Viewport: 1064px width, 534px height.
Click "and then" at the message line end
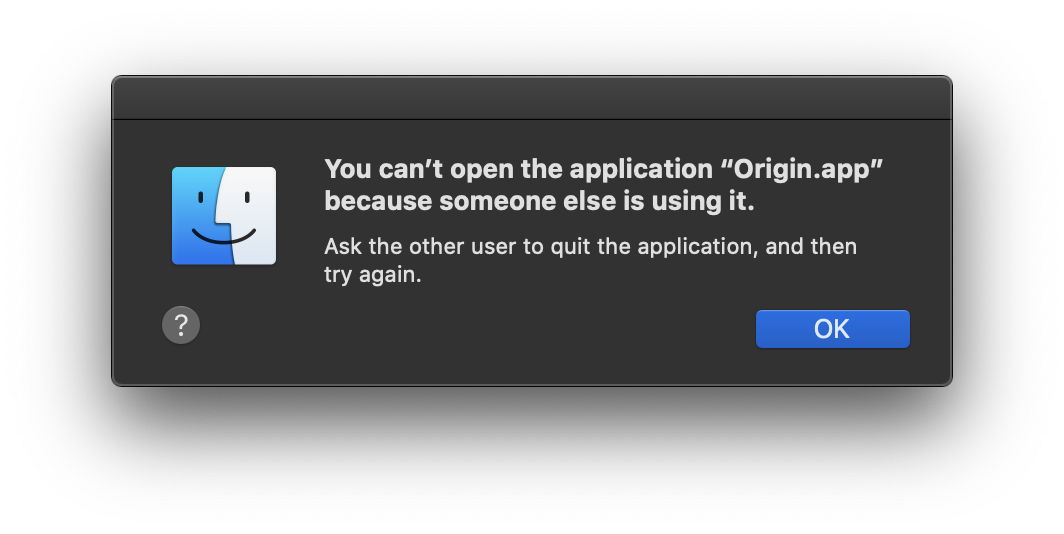[x=811, y=246]
